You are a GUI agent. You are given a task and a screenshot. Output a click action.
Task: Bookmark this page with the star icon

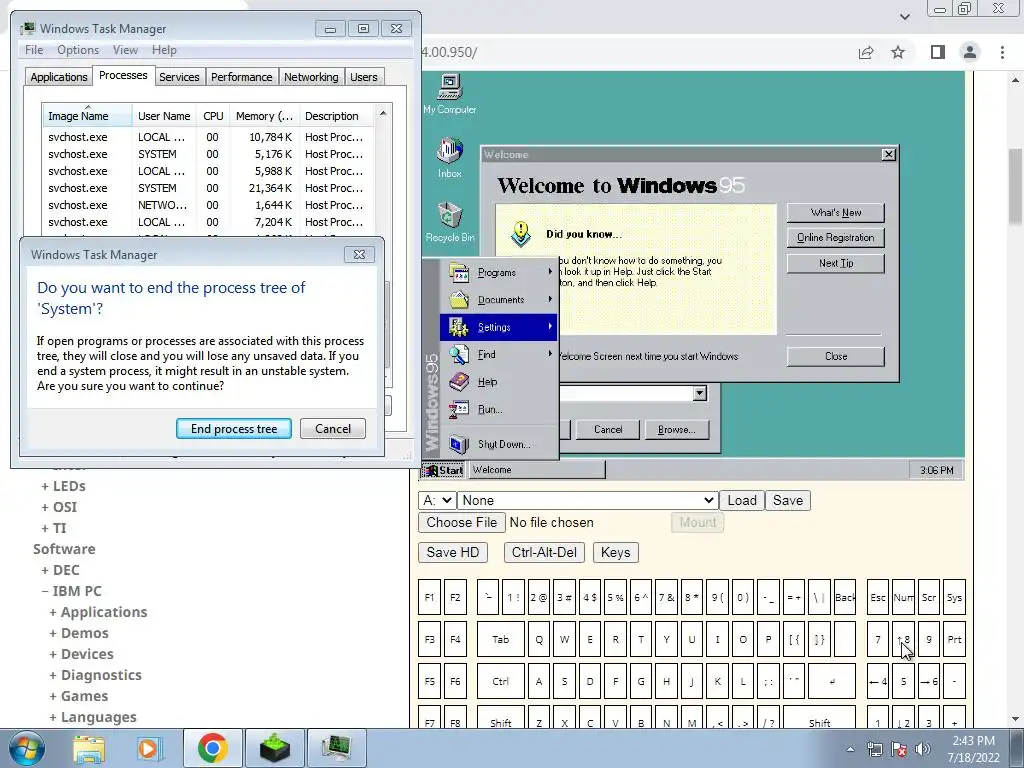coord(898,52)
